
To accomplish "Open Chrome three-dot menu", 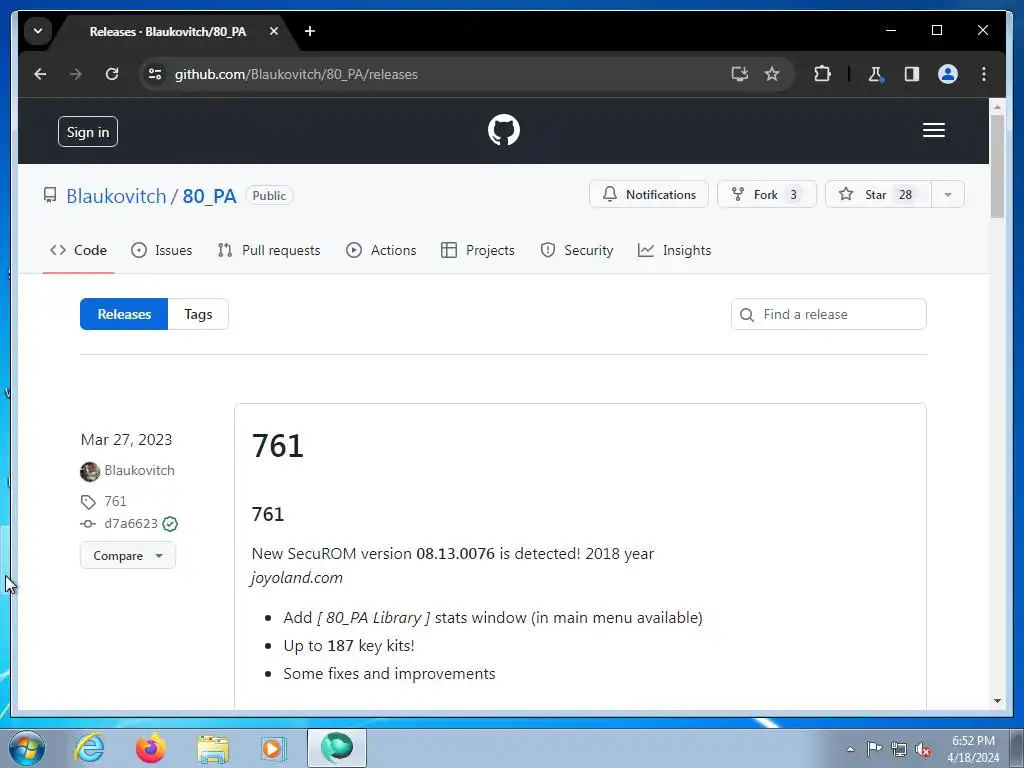I will click(x=984, y=74).
